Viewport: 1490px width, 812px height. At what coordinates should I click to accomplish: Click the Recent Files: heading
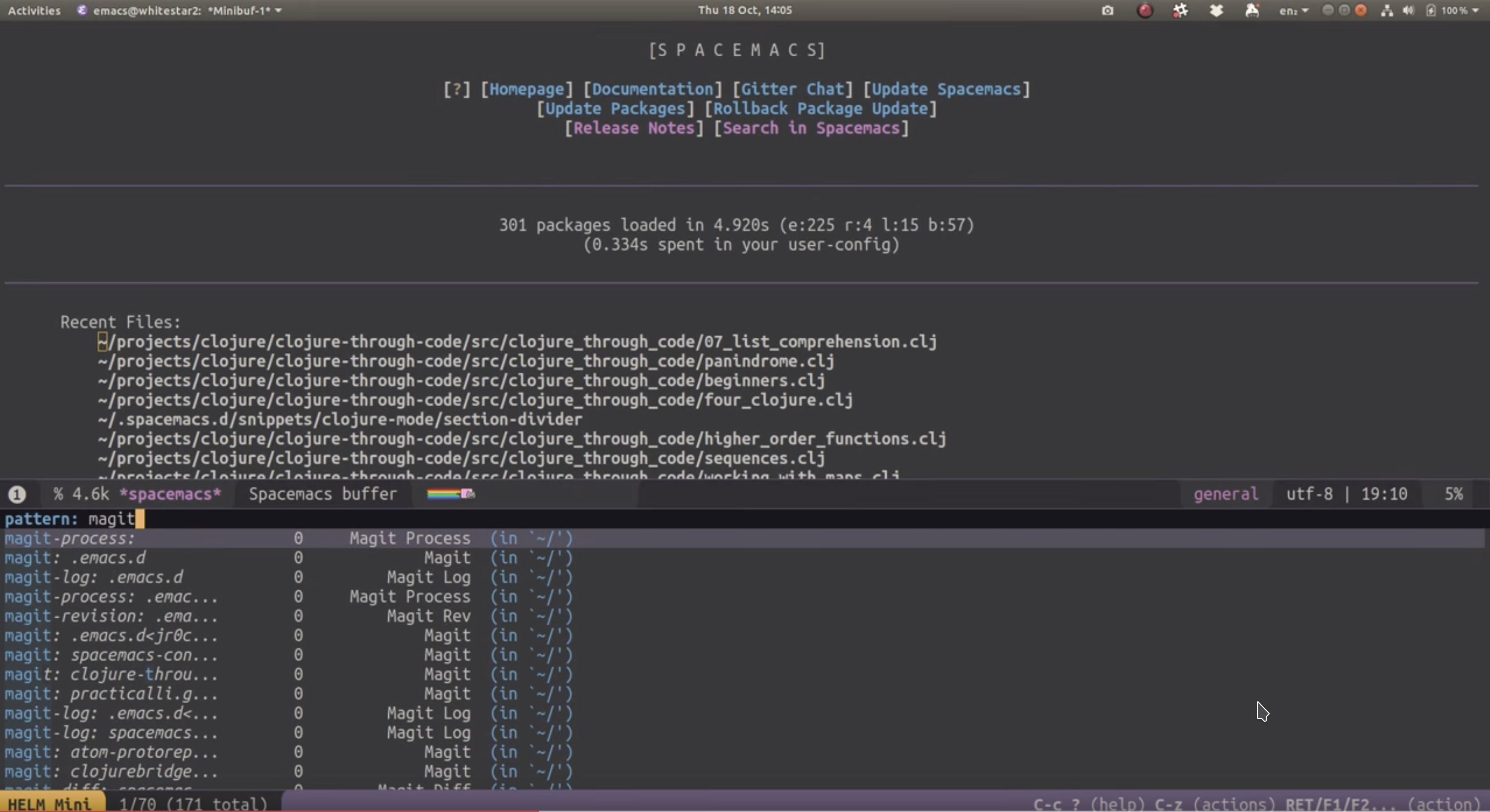pos(120,322)
